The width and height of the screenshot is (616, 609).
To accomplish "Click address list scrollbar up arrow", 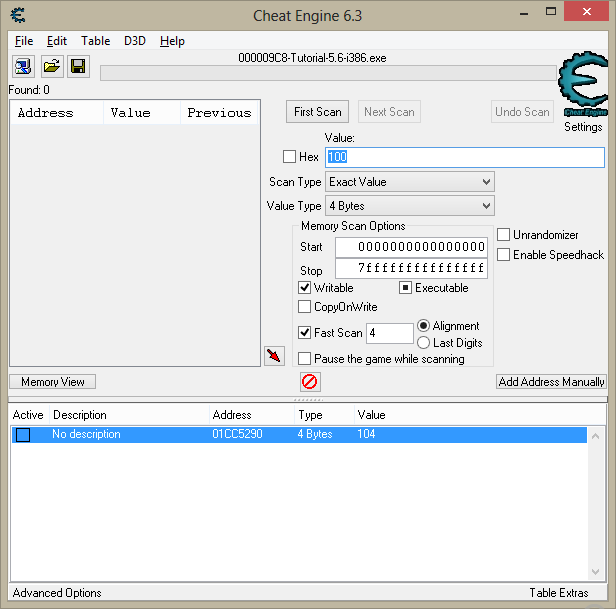I will click(x=596, y=436).
